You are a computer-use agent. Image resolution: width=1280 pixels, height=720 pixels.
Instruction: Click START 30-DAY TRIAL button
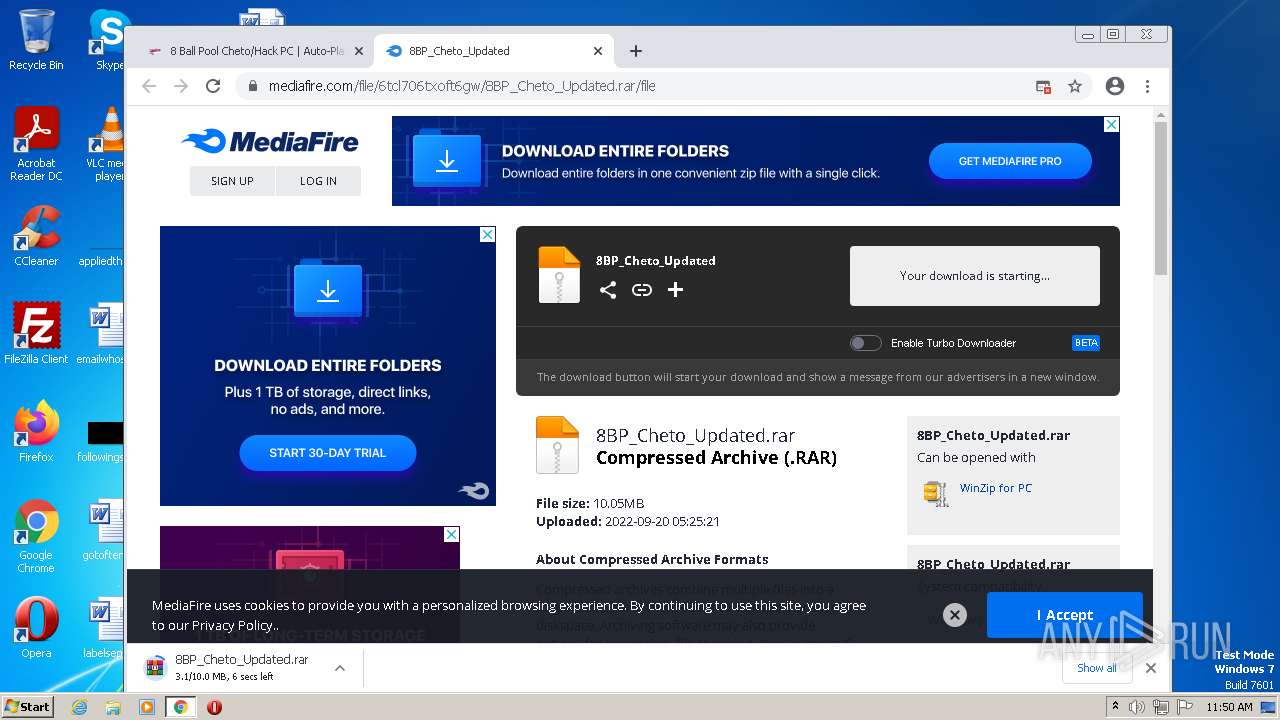[x=327, y=453]
